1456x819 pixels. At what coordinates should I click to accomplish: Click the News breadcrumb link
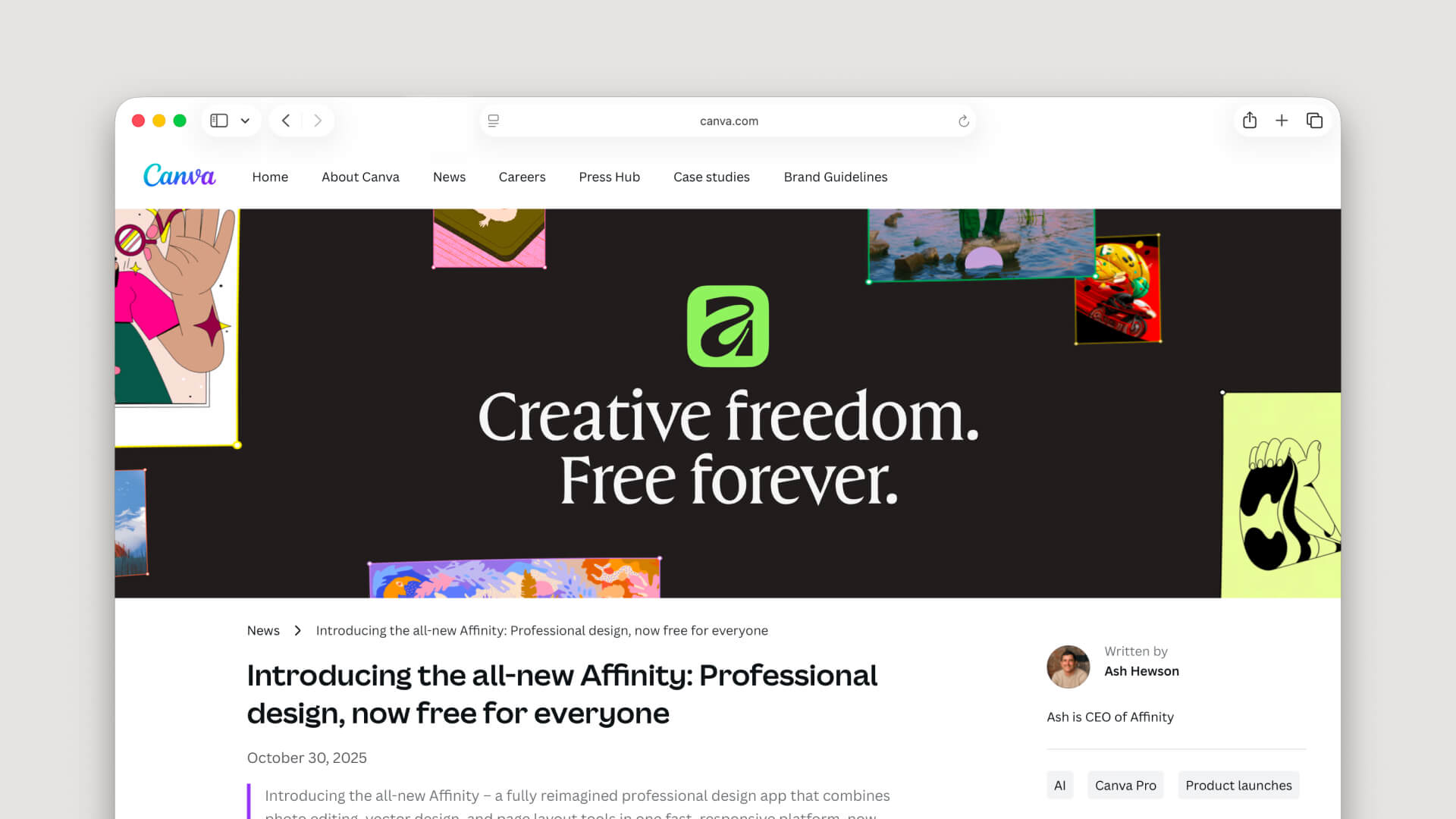tap(263, 630)
